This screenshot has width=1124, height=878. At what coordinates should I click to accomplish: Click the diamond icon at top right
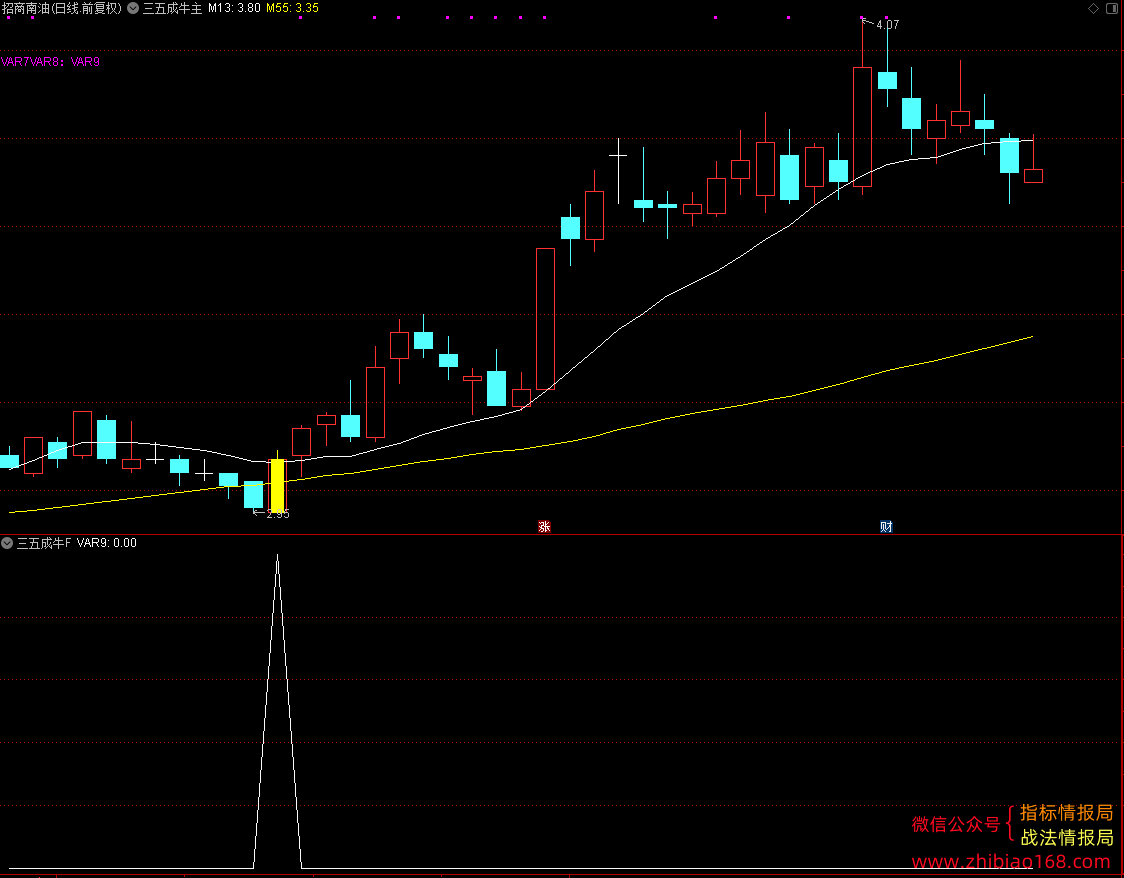pyautogui.click(x=1093, y=9)
